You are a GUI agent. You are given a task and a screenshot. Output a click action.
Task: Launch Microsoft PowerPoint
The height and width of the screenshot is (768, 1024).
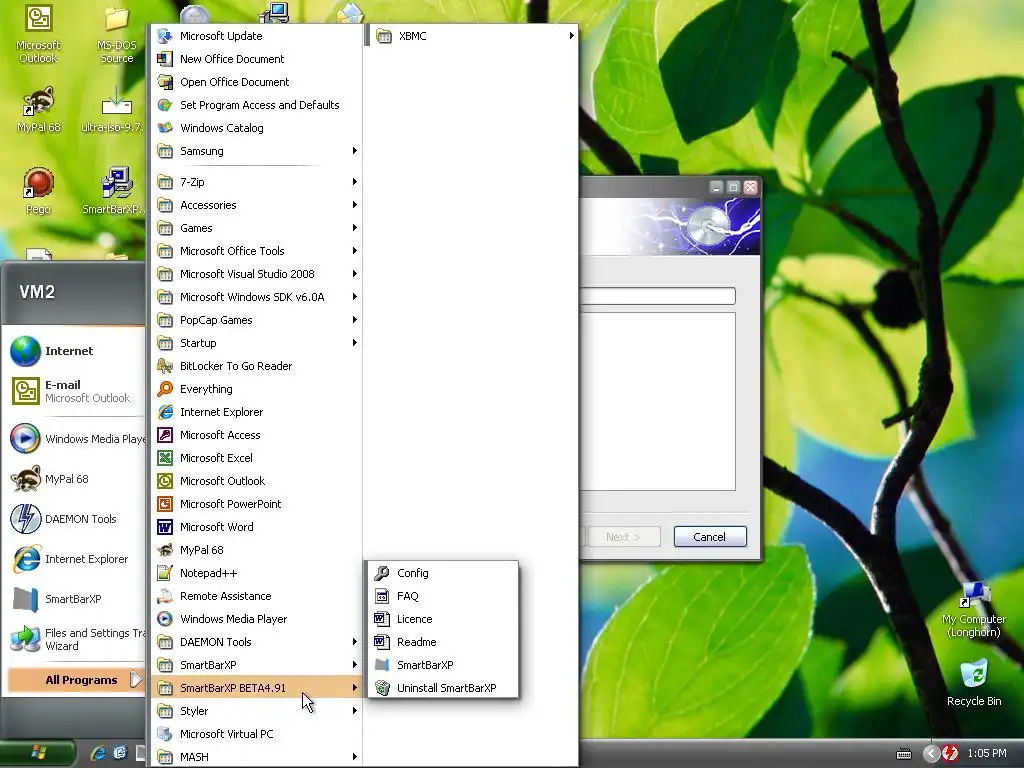[256, 504]
